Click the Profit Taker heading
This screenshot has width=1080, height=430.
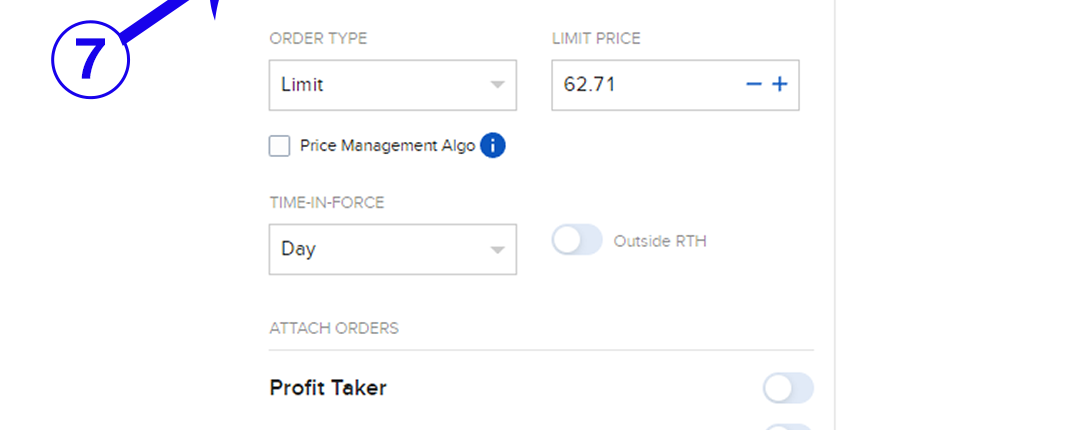(x=328, y=388)
